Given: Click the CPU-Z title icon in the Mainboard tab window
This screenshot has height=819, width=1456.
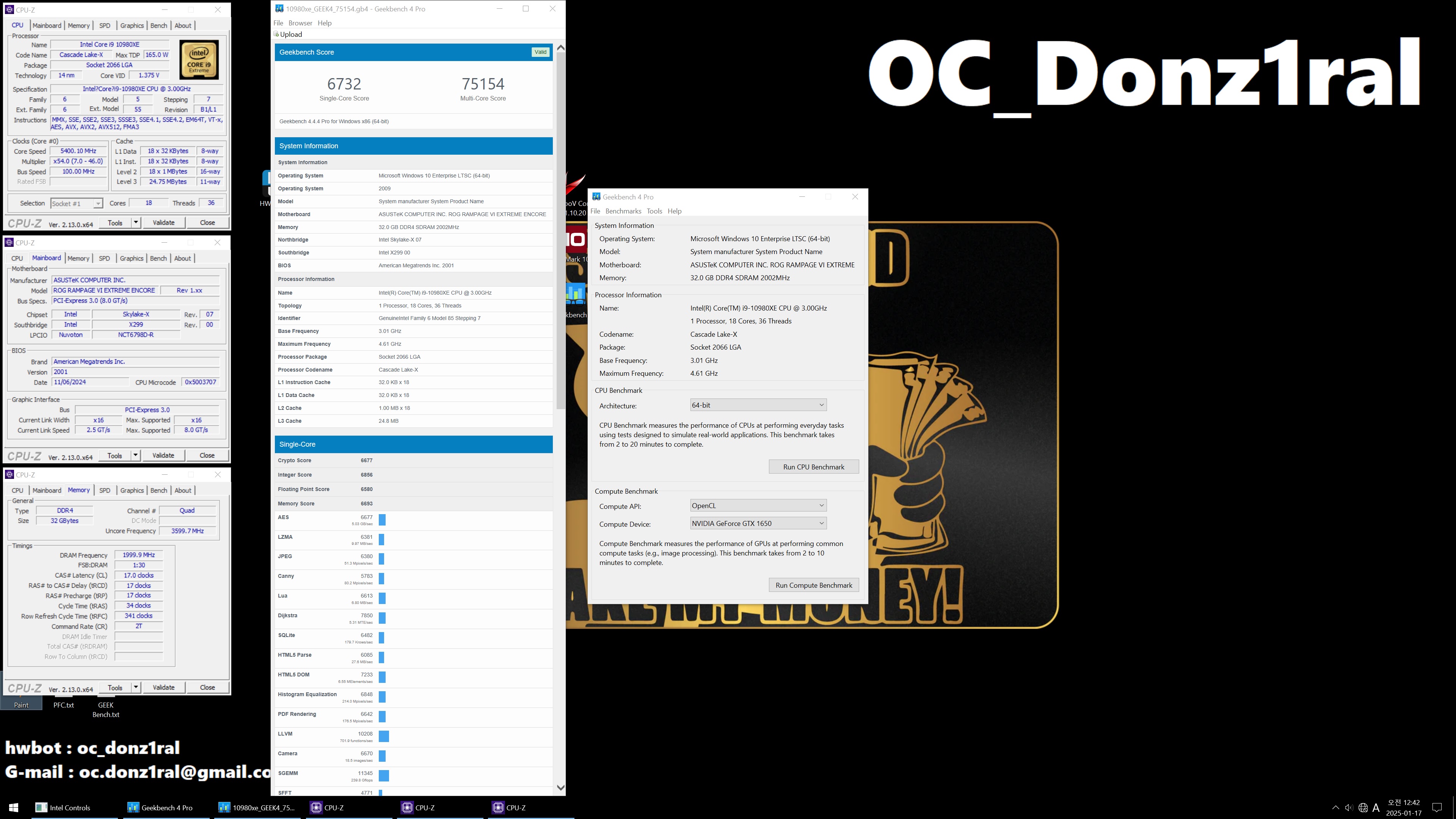Looking at the screenshot, I should tap(9, 243).
